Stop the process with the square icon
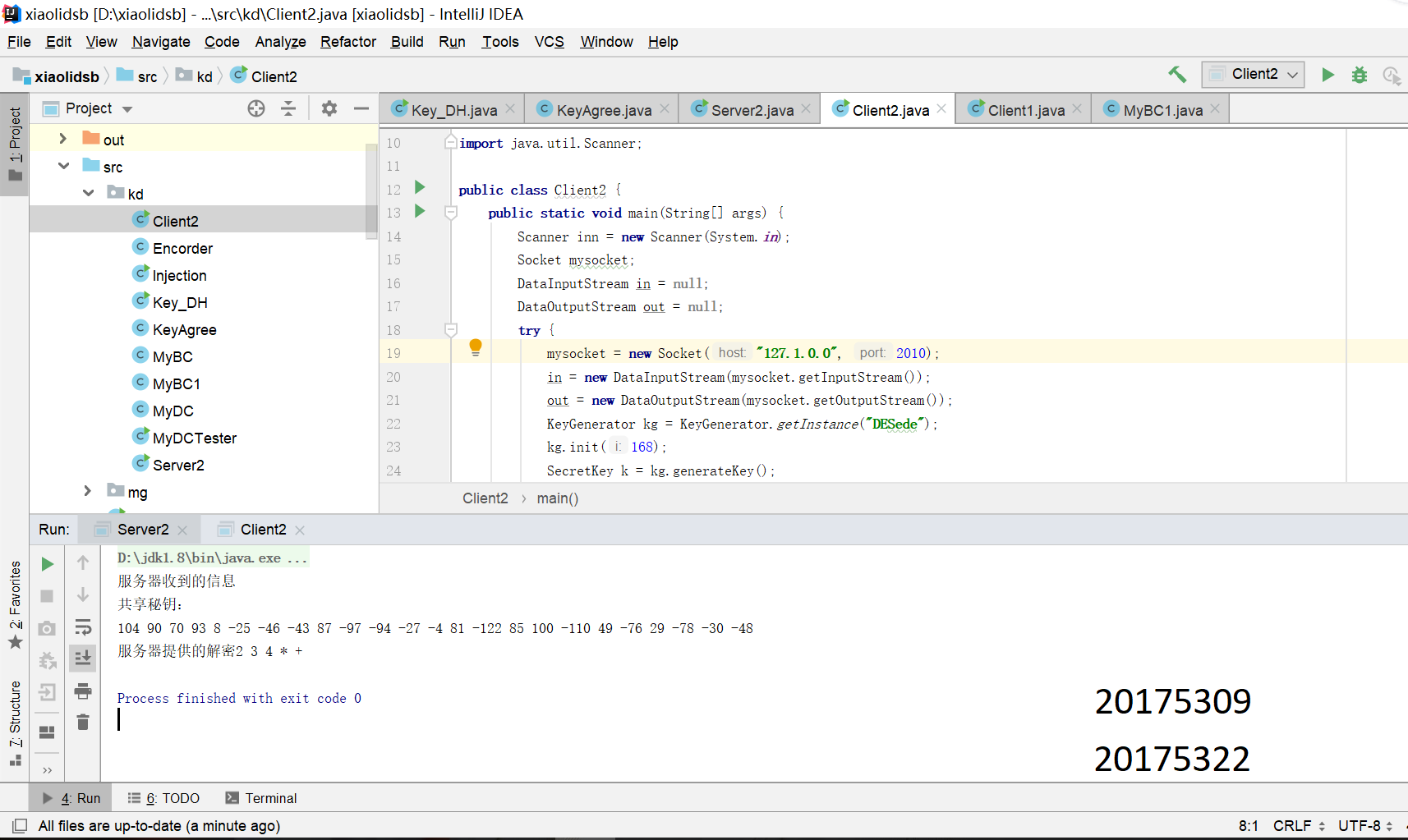The height and width of the screenshot is (840, 1408). click(47, 596)
